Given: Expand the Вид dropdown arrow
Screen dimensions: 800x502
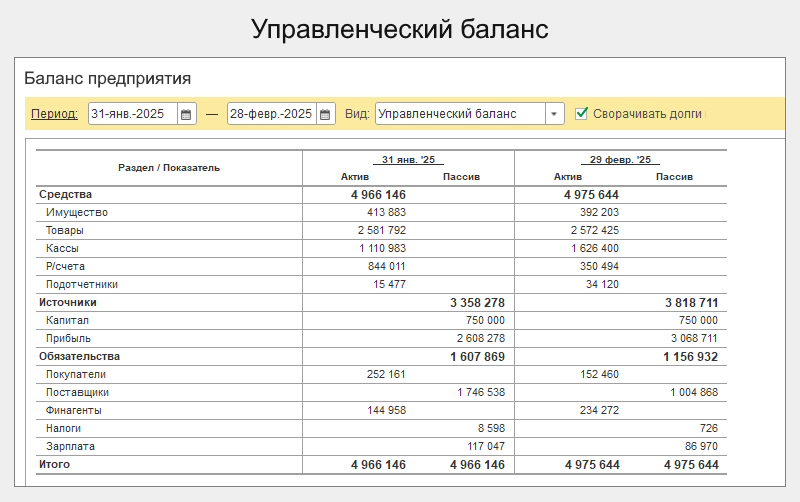Looking at the screenshot, I should tap(554, 114).
